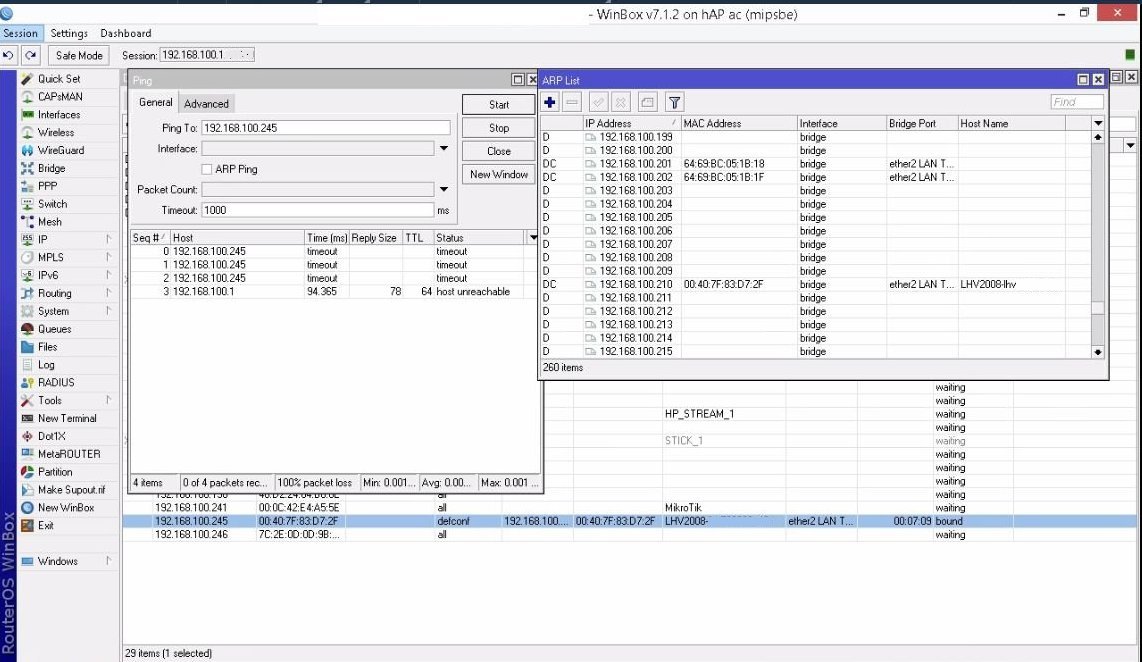Expand the IP submenu in the sidebar
Screen dimensions: 1142x662
[x=109, y=239]
